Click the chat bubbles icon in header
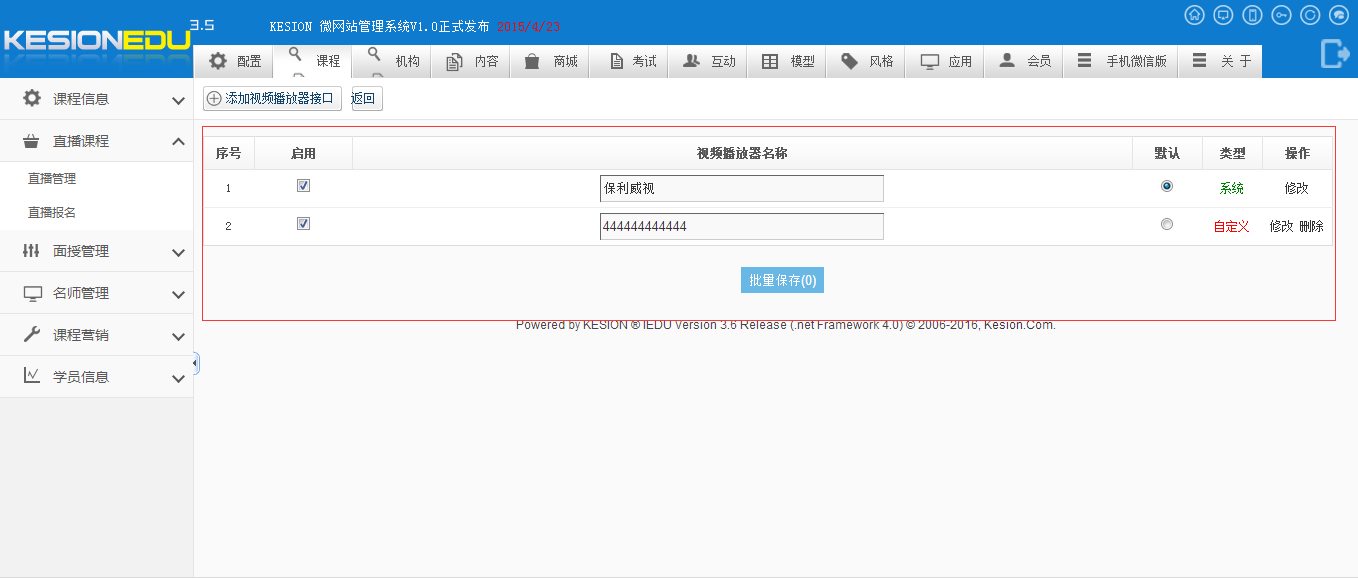1358x578 pixels. [x=1339, y=15]
